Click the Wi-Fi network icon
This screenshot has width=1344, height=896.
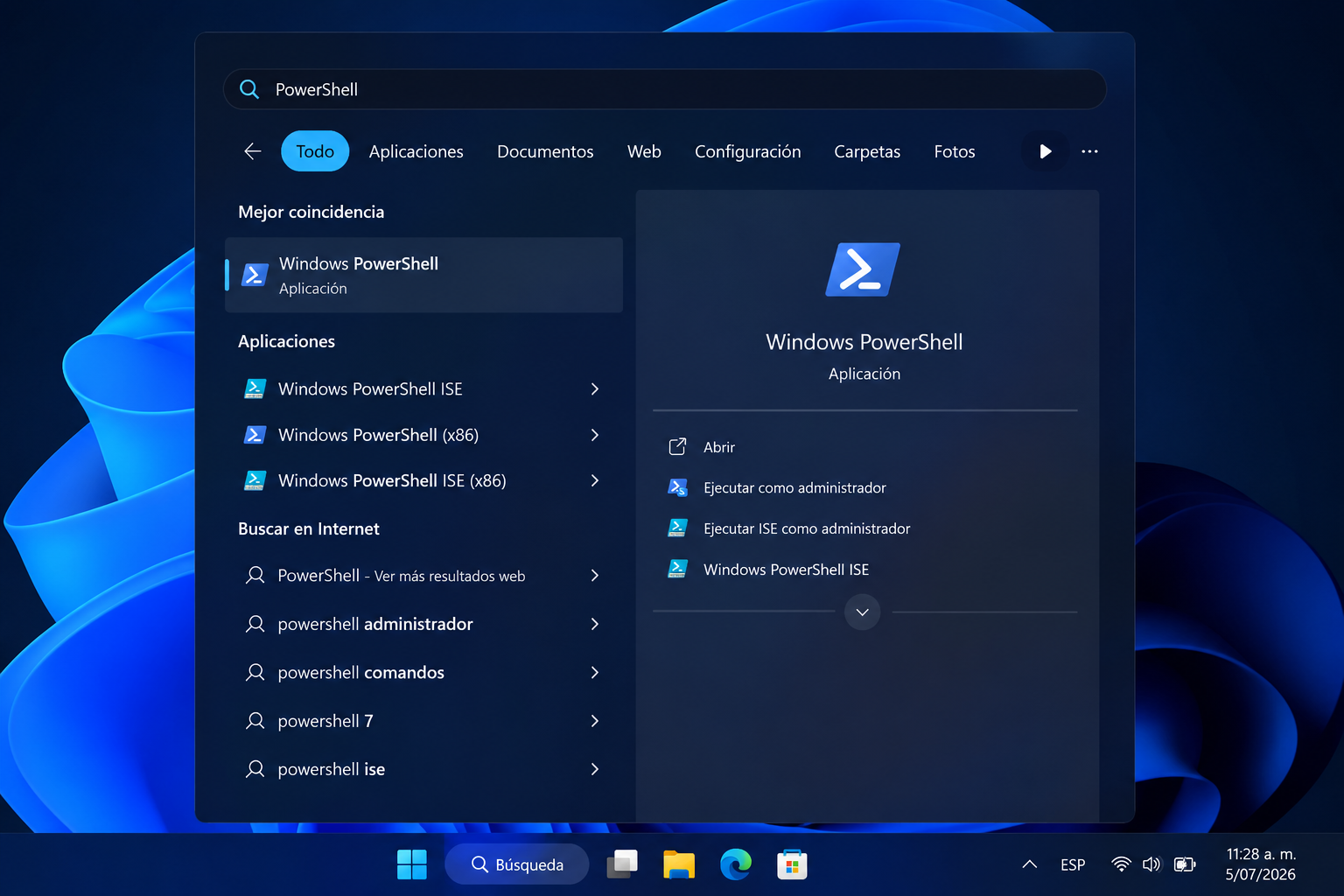point(1121,864)
